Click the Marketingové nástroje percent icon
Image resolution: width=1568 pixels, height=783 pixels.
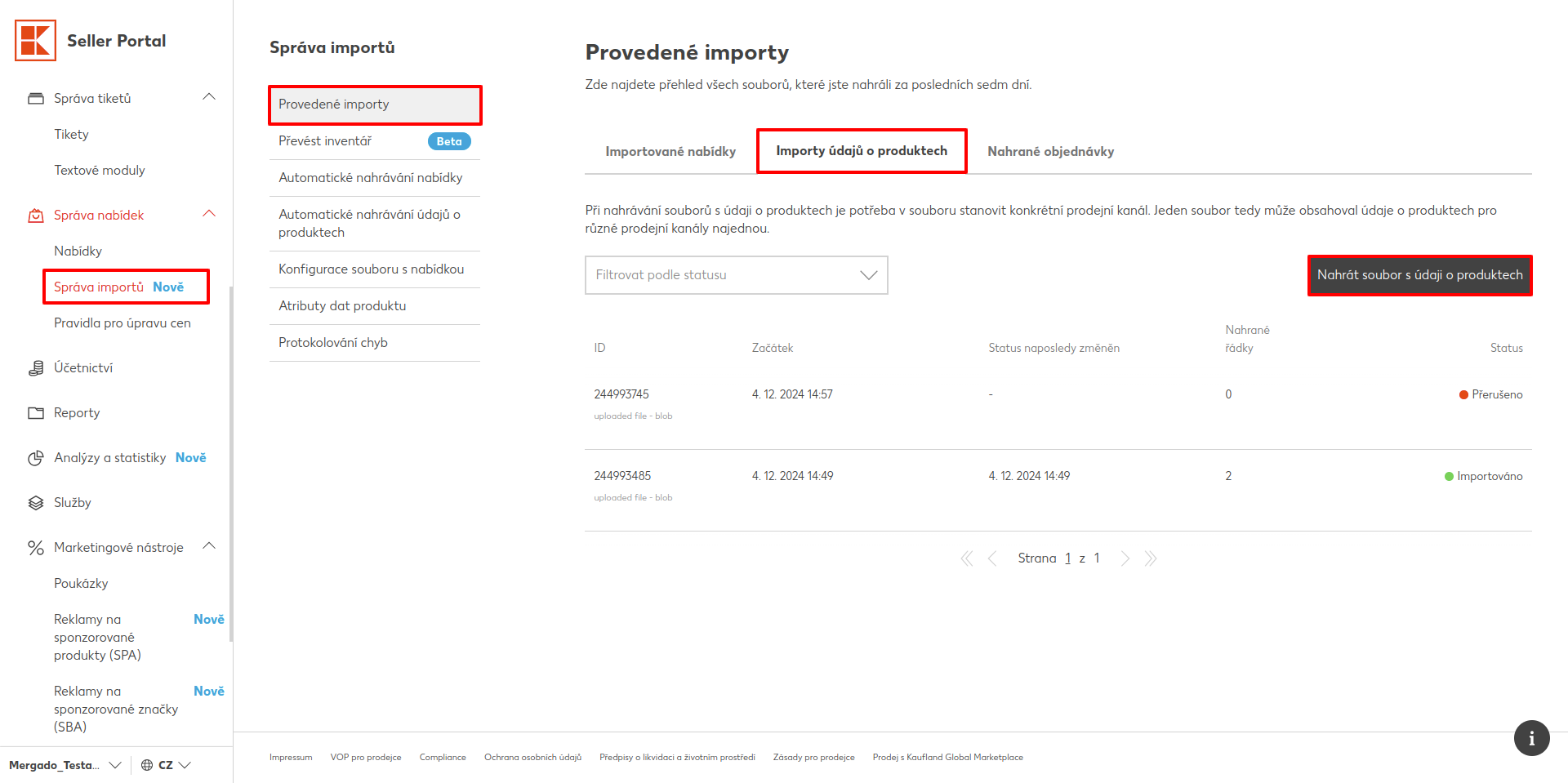36,548
